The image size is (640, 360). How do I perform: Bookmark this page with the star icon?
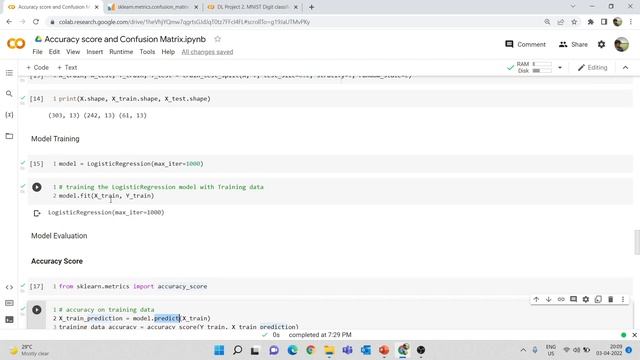point(574,22)
